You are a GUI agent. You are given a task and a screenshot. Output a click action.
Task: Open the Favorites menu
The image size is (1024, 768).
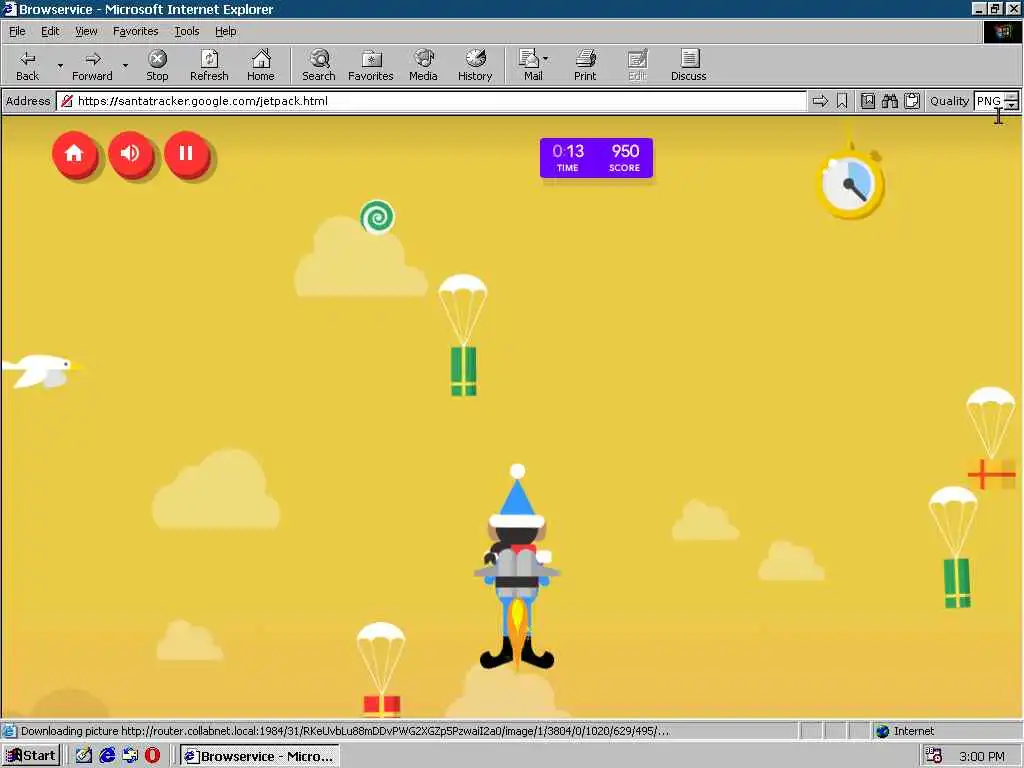click(135, 31)
